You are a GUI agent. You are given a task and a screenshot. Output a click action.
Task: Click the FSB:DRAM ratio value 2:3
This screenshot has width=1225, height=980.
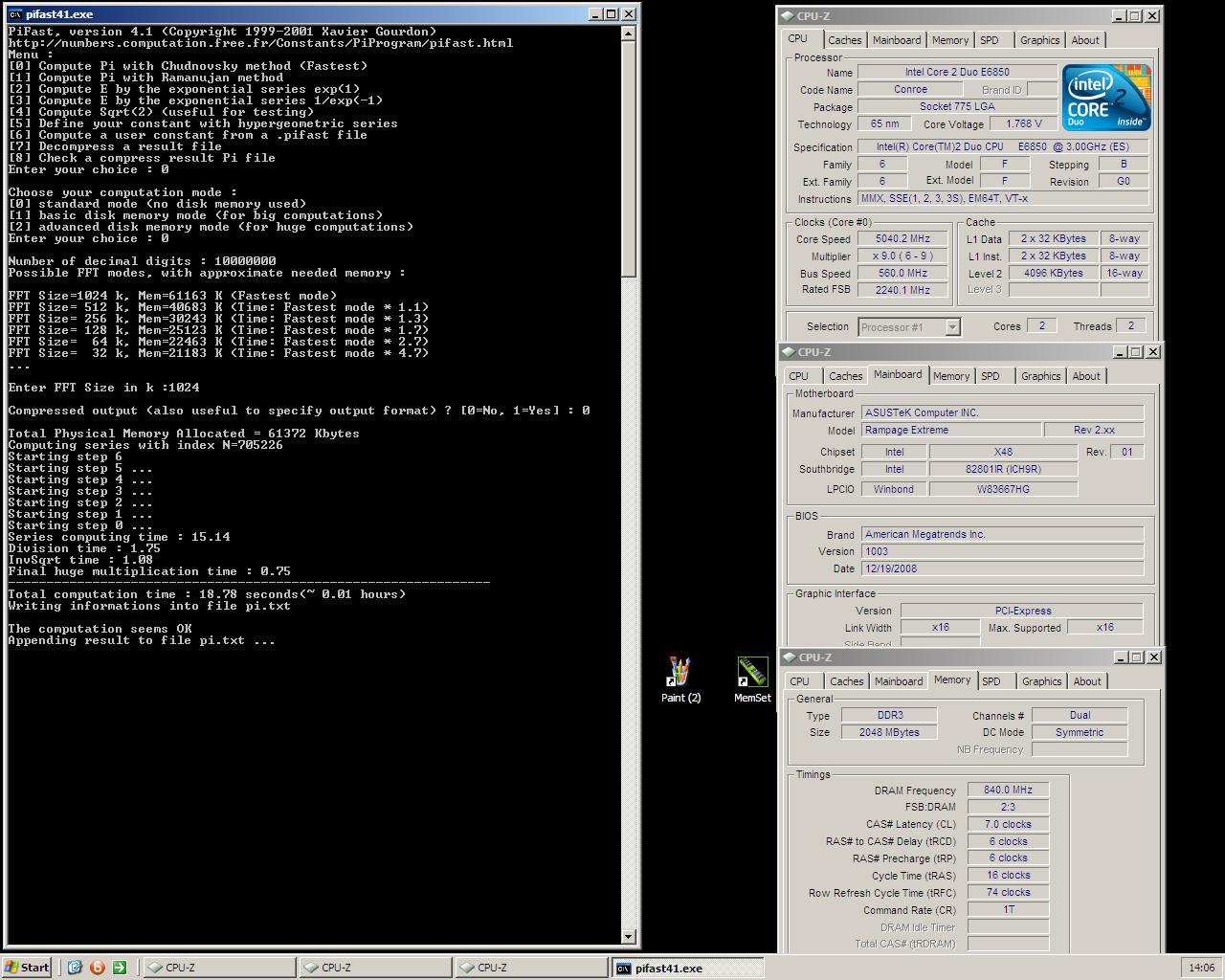pos(1008,807)
